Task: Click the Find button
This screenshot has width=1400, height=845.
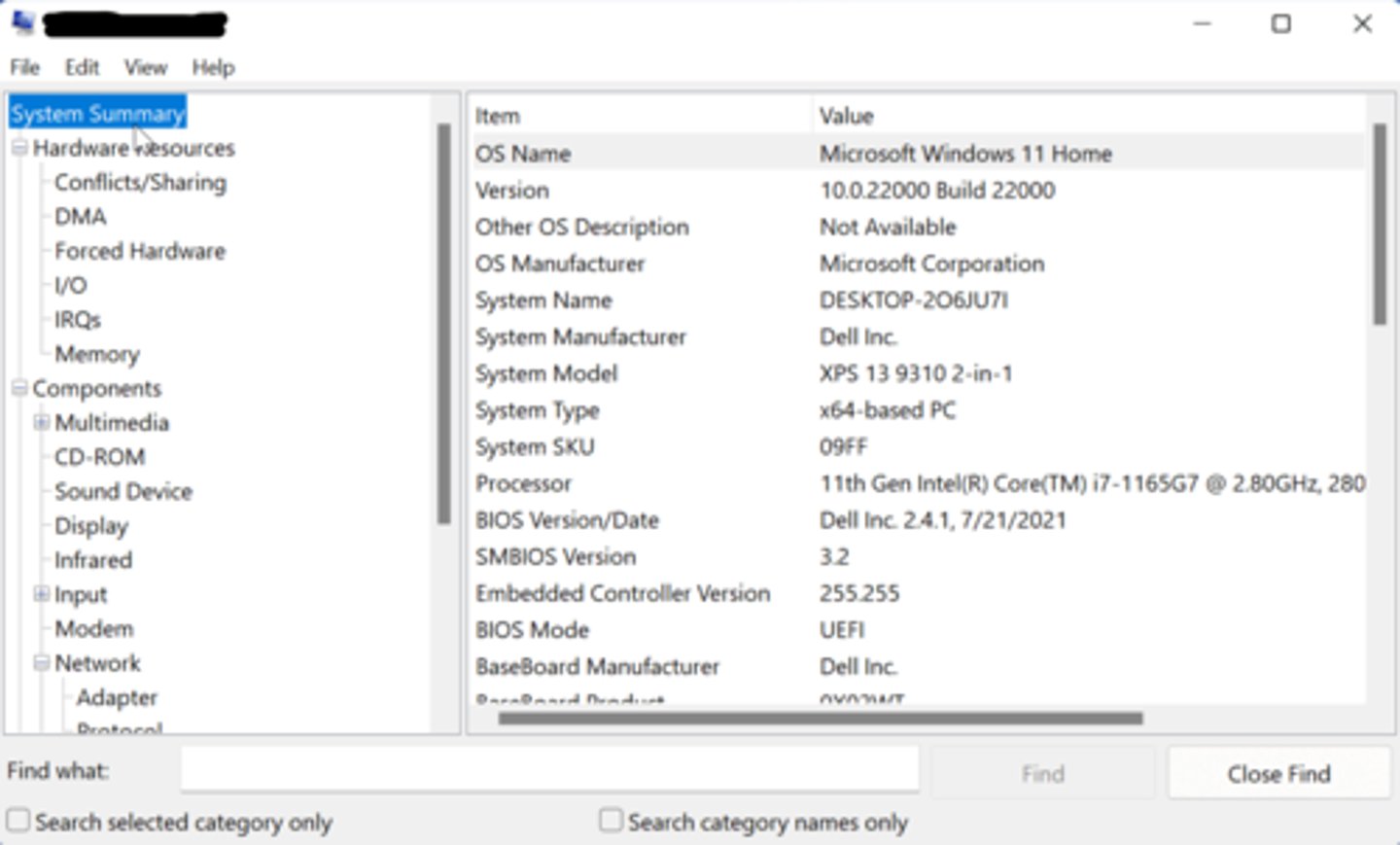Action: tap(1043, 774)
